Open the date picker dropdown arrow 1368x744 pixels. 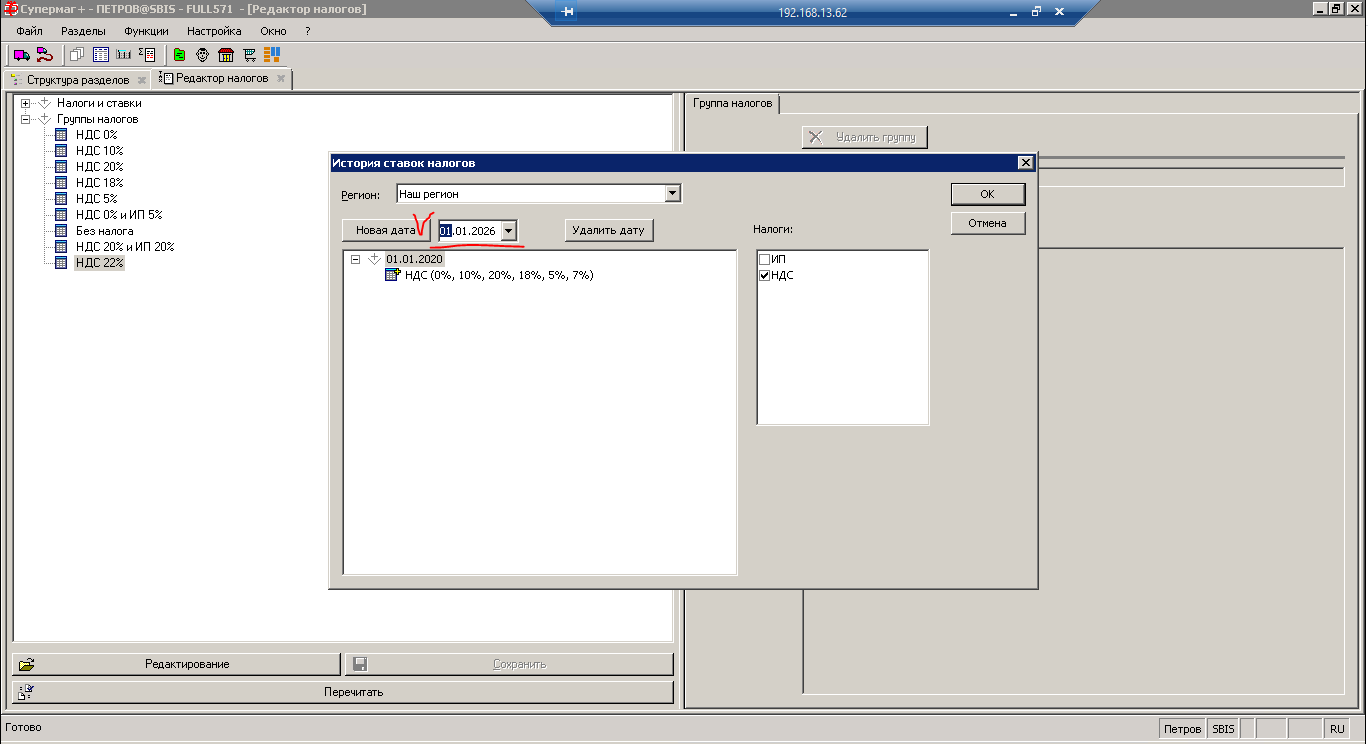pyautogui.click(x=509, y=231)
